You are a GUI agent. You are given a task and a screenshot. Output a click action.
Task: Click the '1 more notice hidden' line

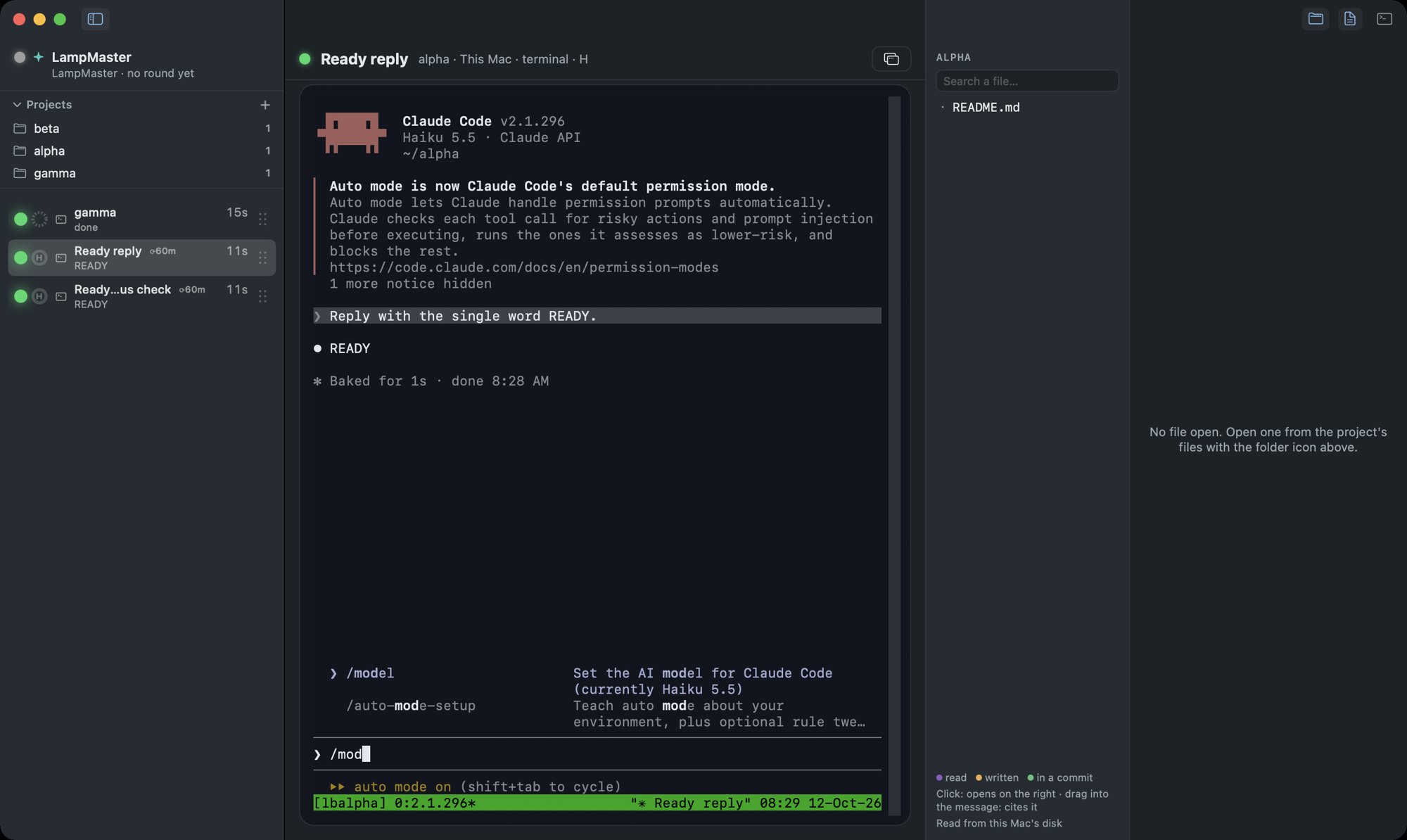click(410, 284)
